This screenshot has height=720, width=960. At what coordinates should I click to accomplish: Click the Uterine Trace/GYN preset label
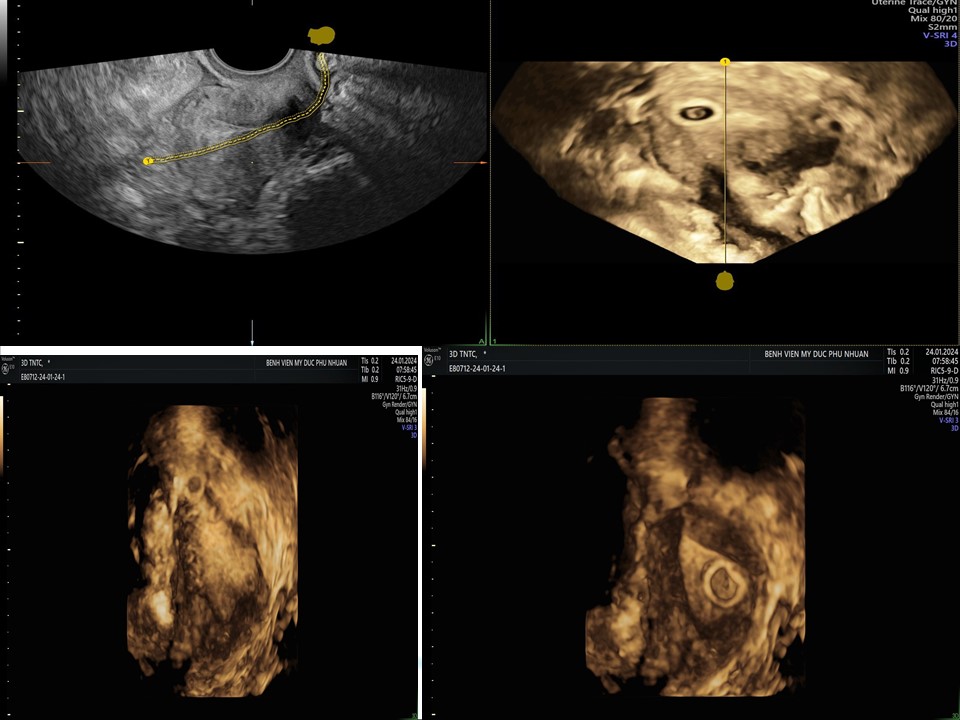914,3
